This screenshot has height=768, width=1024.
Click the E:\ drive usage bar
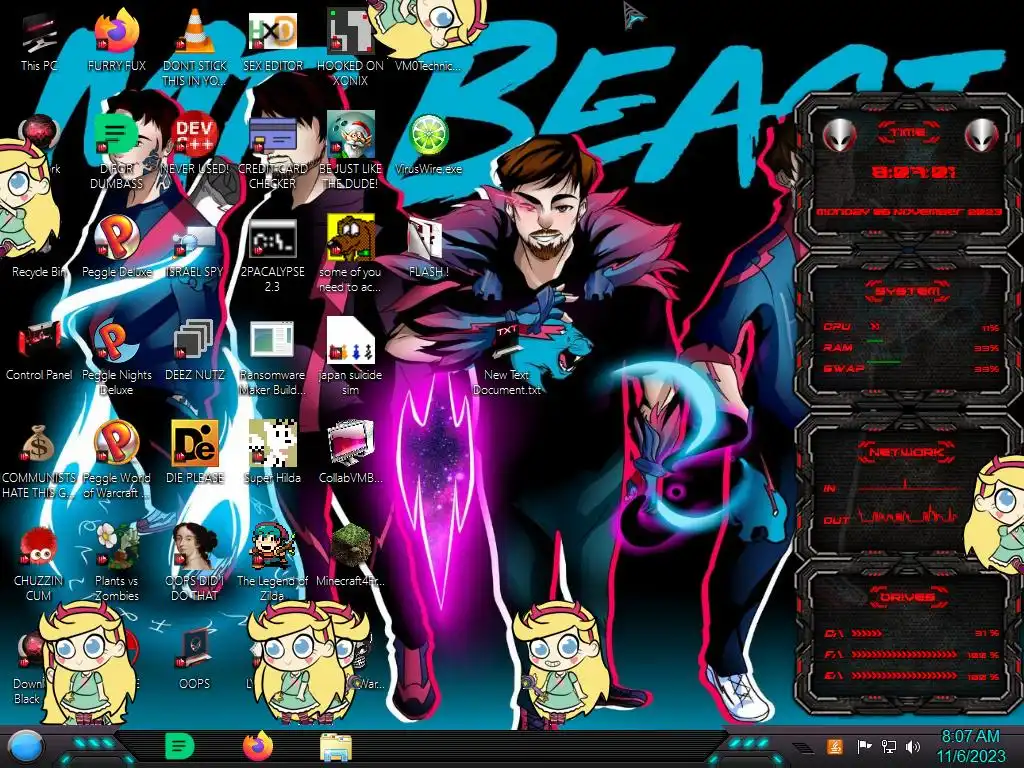904,675
